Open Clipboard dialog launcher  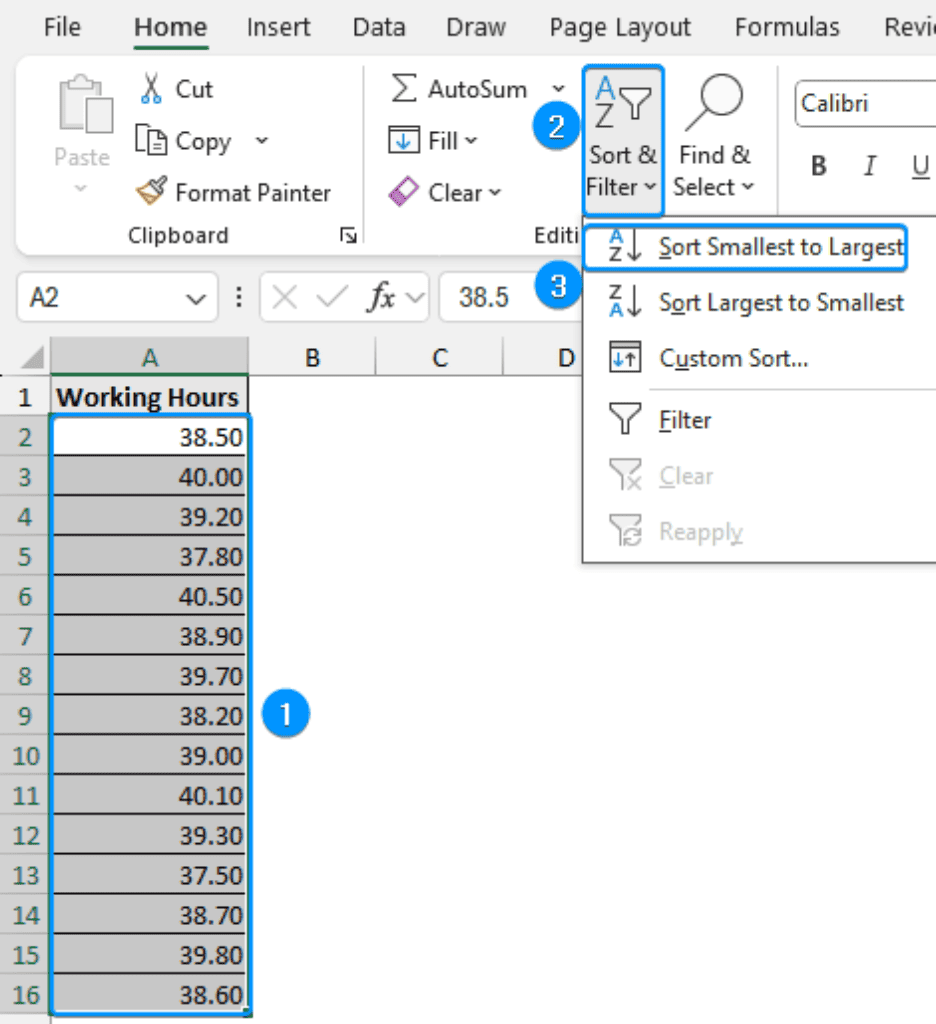coord(348,235)
